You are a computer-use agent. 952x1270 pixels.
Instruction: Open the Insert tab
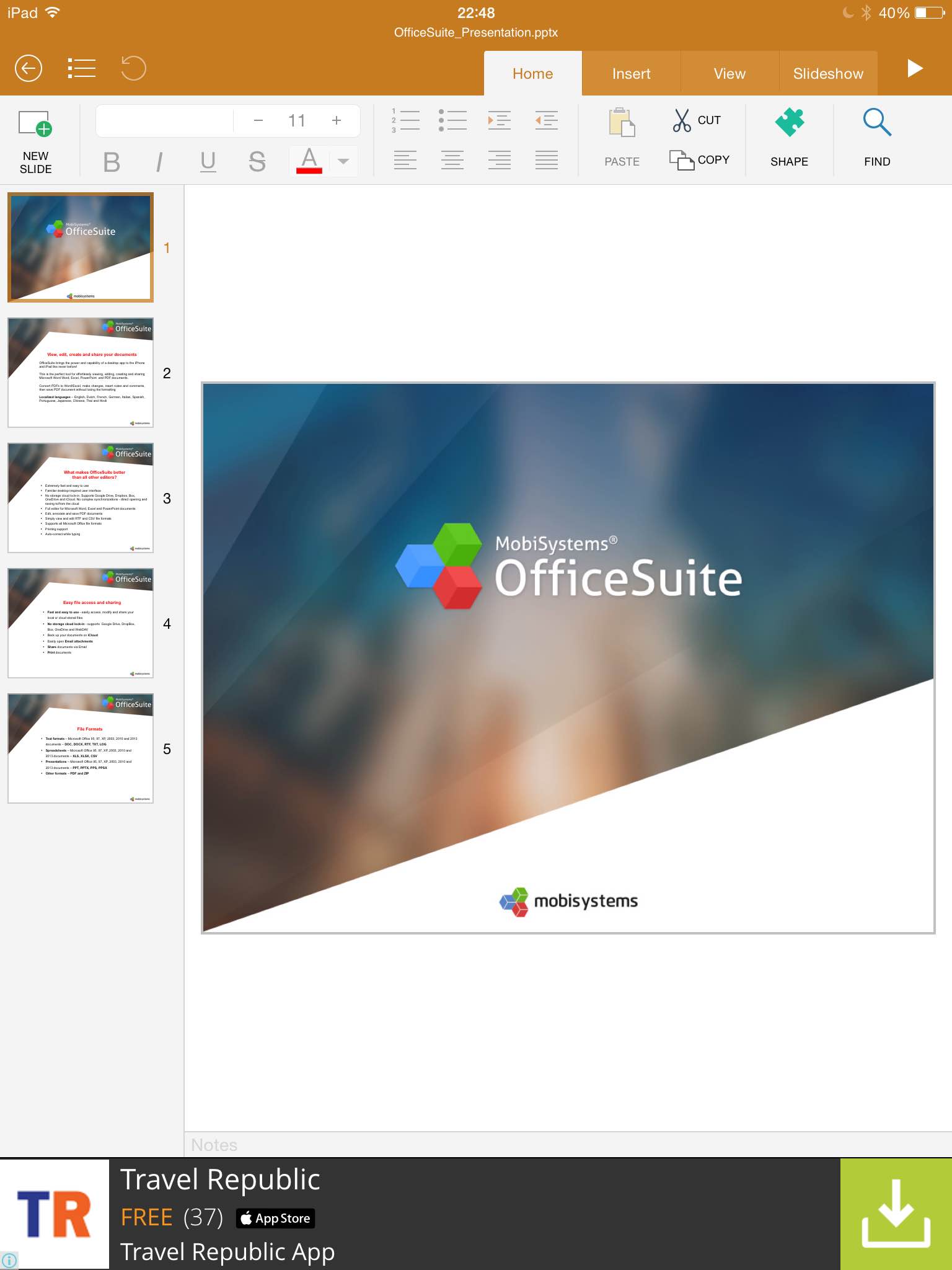pyautogui.click(x=632, y=74)
